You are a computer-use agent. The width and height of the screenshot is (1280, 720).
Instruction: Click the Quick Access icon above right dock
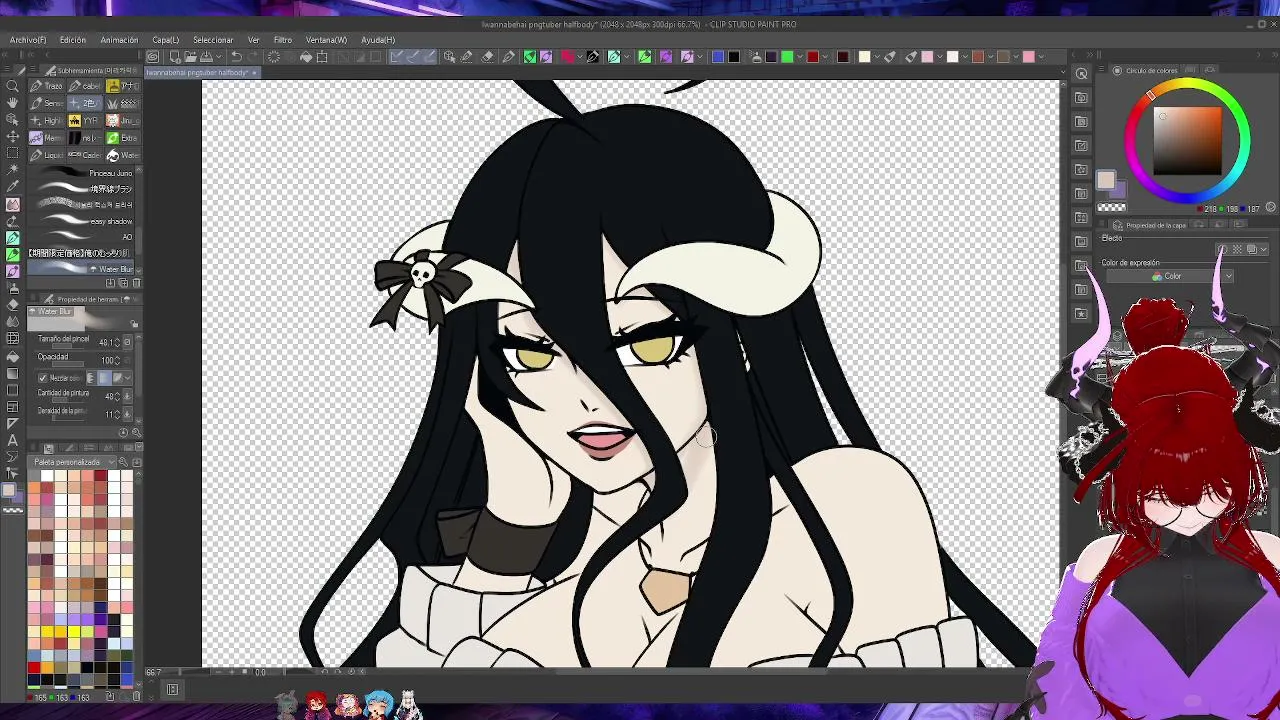1081,74
